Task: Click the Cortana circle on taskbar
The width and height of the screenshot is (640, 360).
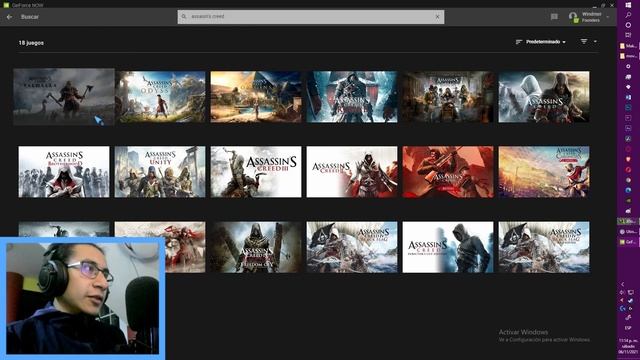Action: click(x=628, y=25)
